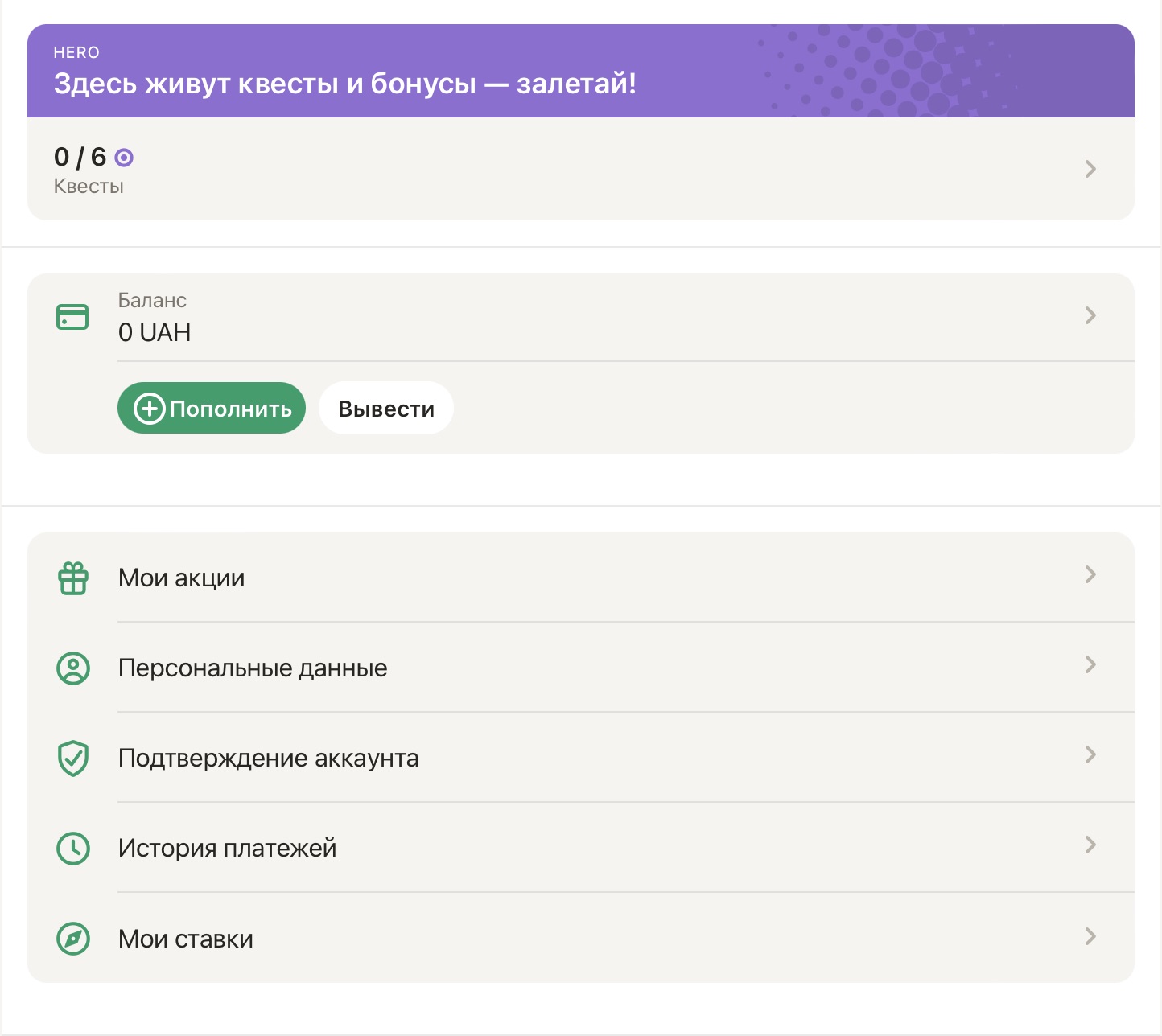
Task: Click the balance card icon
Action: click(72, 317)
